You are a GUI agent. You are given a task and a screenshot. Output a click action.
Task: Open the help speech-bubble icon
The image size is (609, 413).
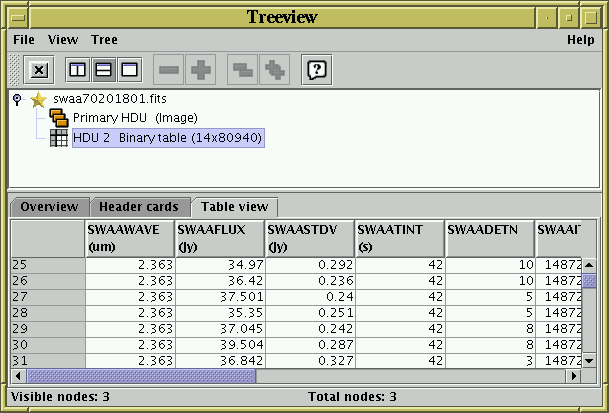click(x=316, y=70)
